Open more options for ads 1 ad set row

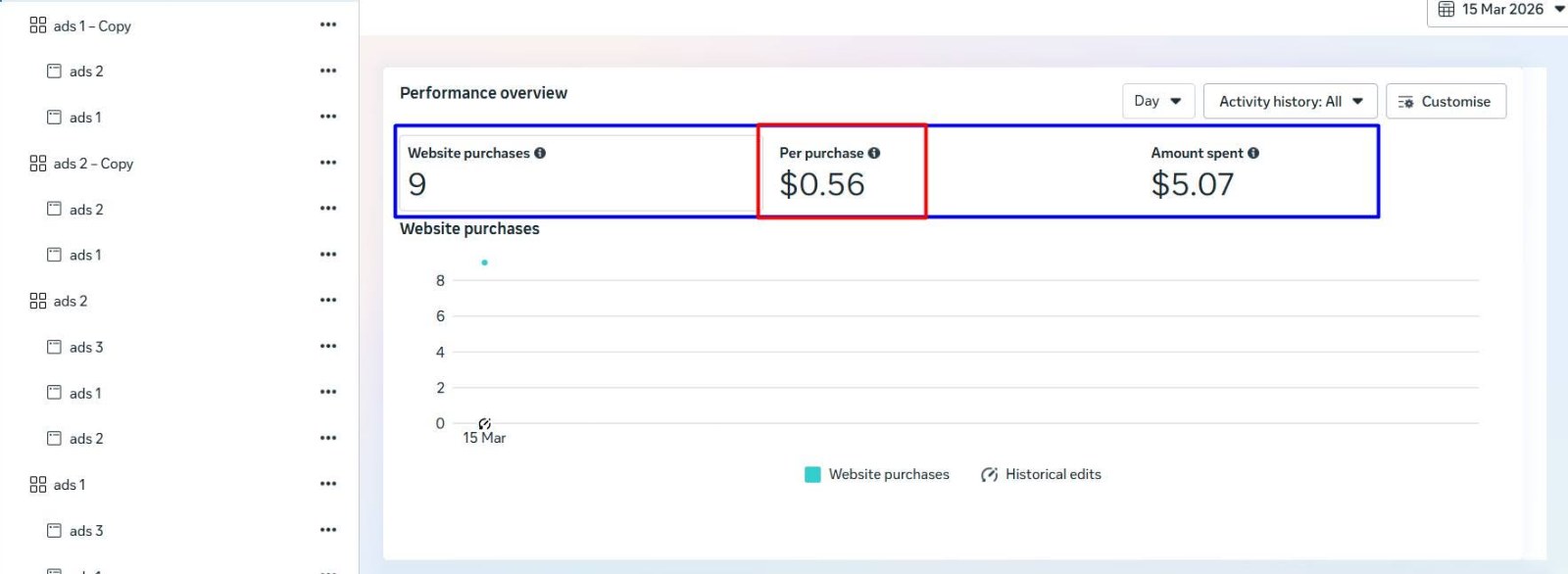click(x=328, y=484)
